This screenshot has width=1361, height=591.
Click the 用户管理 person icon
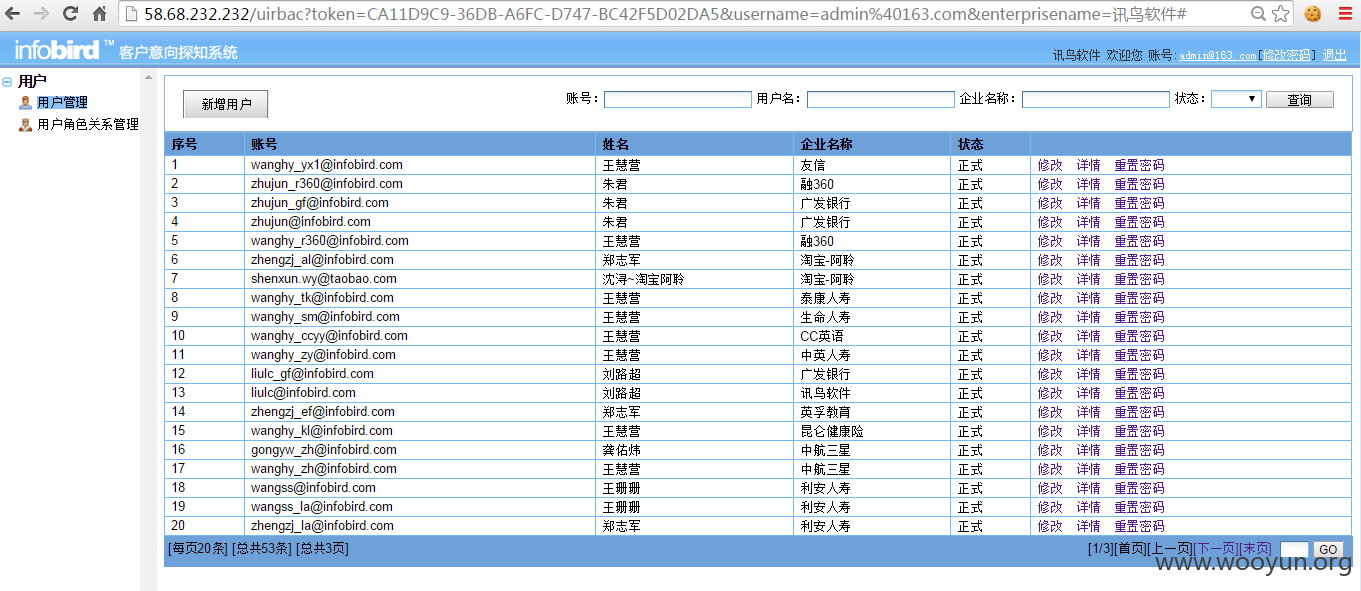tap(26, 102)
